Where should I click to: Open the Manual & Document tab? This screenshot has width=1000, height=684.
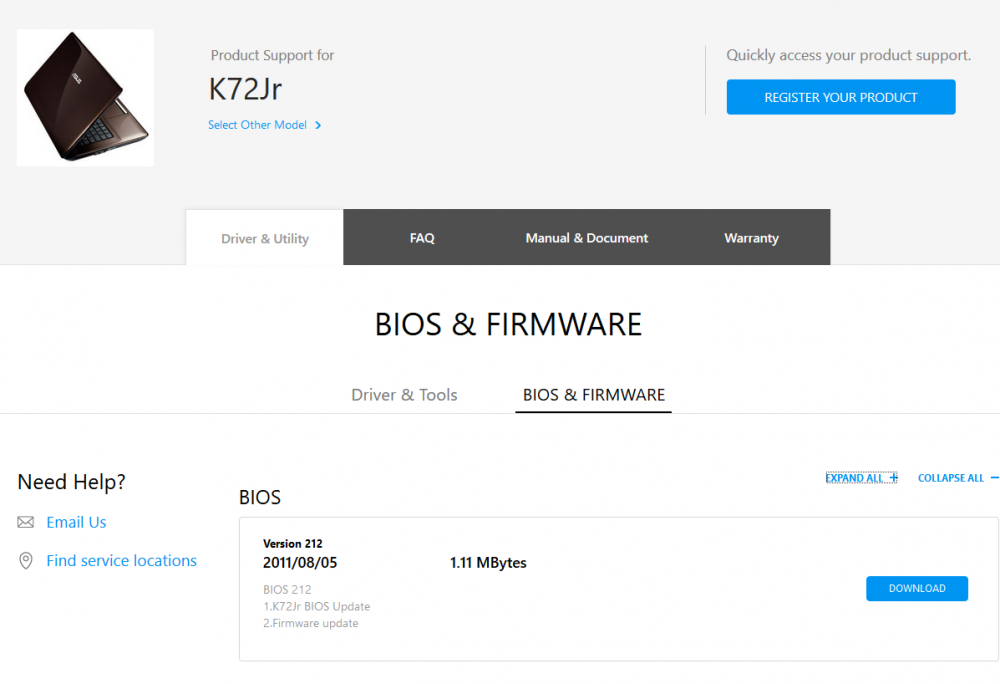587,238
